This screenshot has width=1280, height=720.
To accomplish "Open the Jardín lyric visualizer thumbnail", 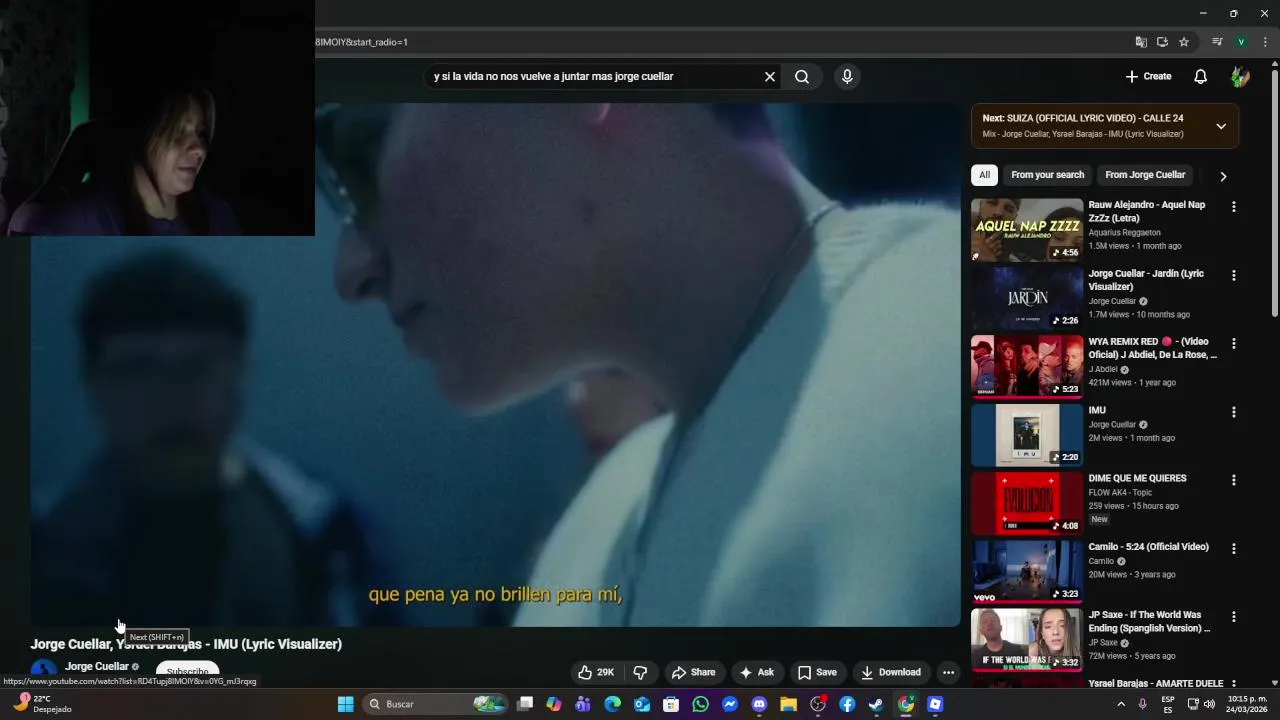I will pyautogui.click(x=1027, y=298).
